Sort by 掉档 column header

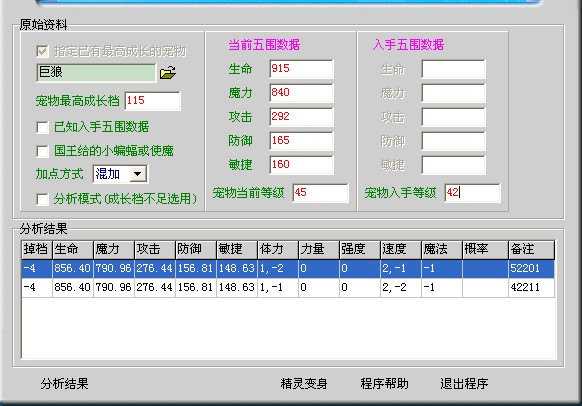37,249
